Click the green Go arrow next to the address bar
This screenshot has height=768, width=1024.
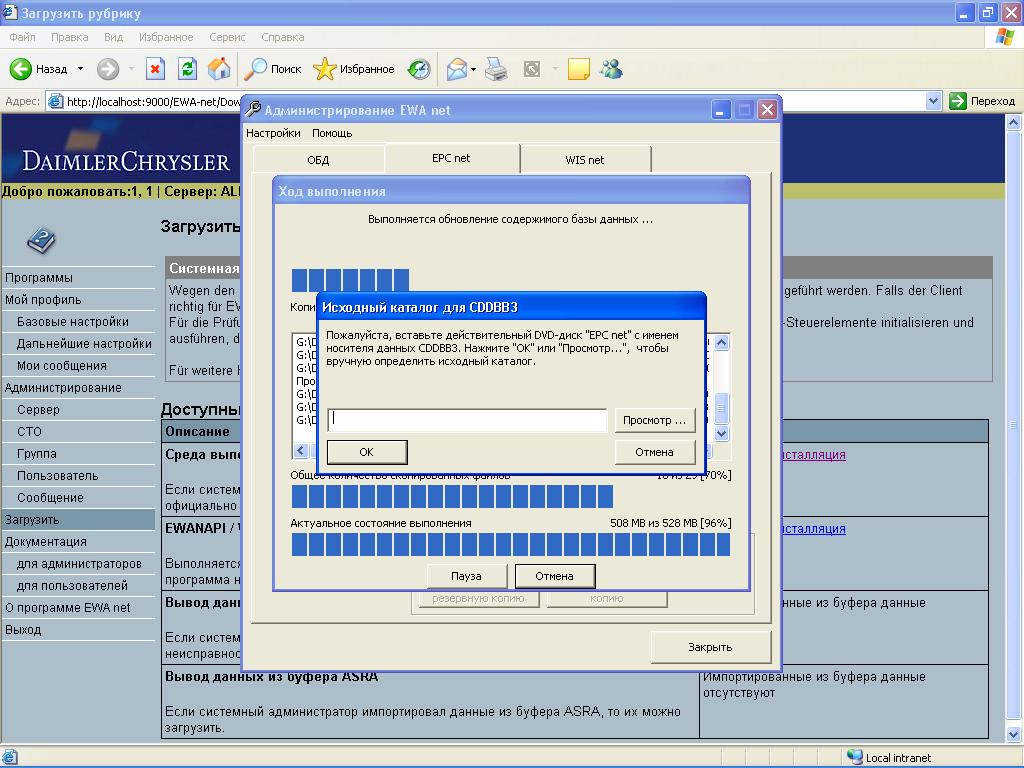[x=957, y=101]
